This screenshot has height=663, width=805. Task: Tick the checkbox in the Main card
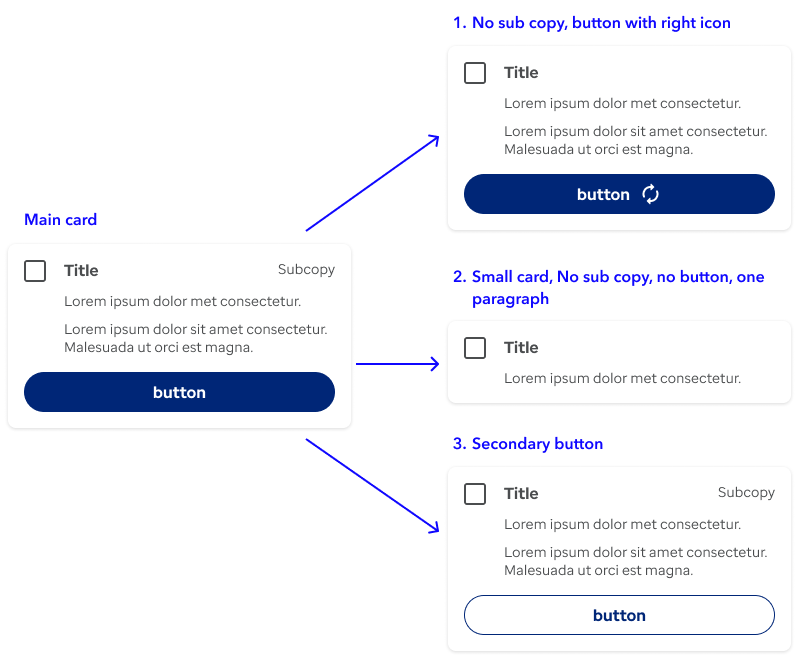coord(35,271)
